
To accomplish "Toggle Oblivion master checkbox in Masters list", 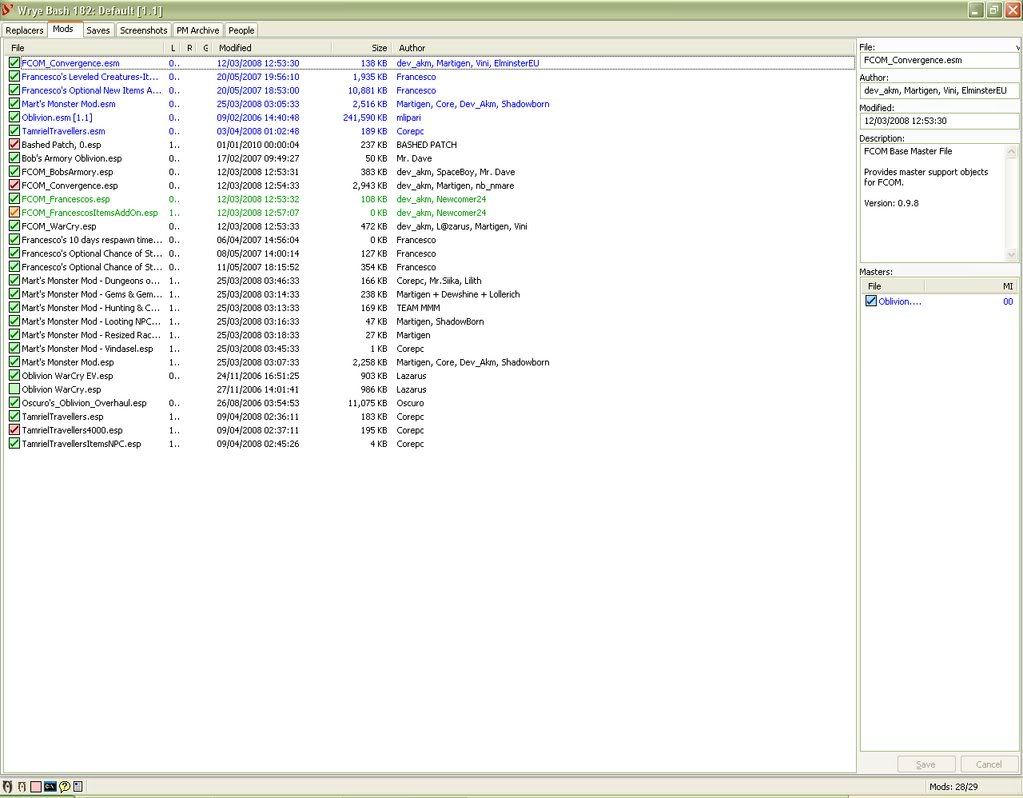I will click(871, 301).
